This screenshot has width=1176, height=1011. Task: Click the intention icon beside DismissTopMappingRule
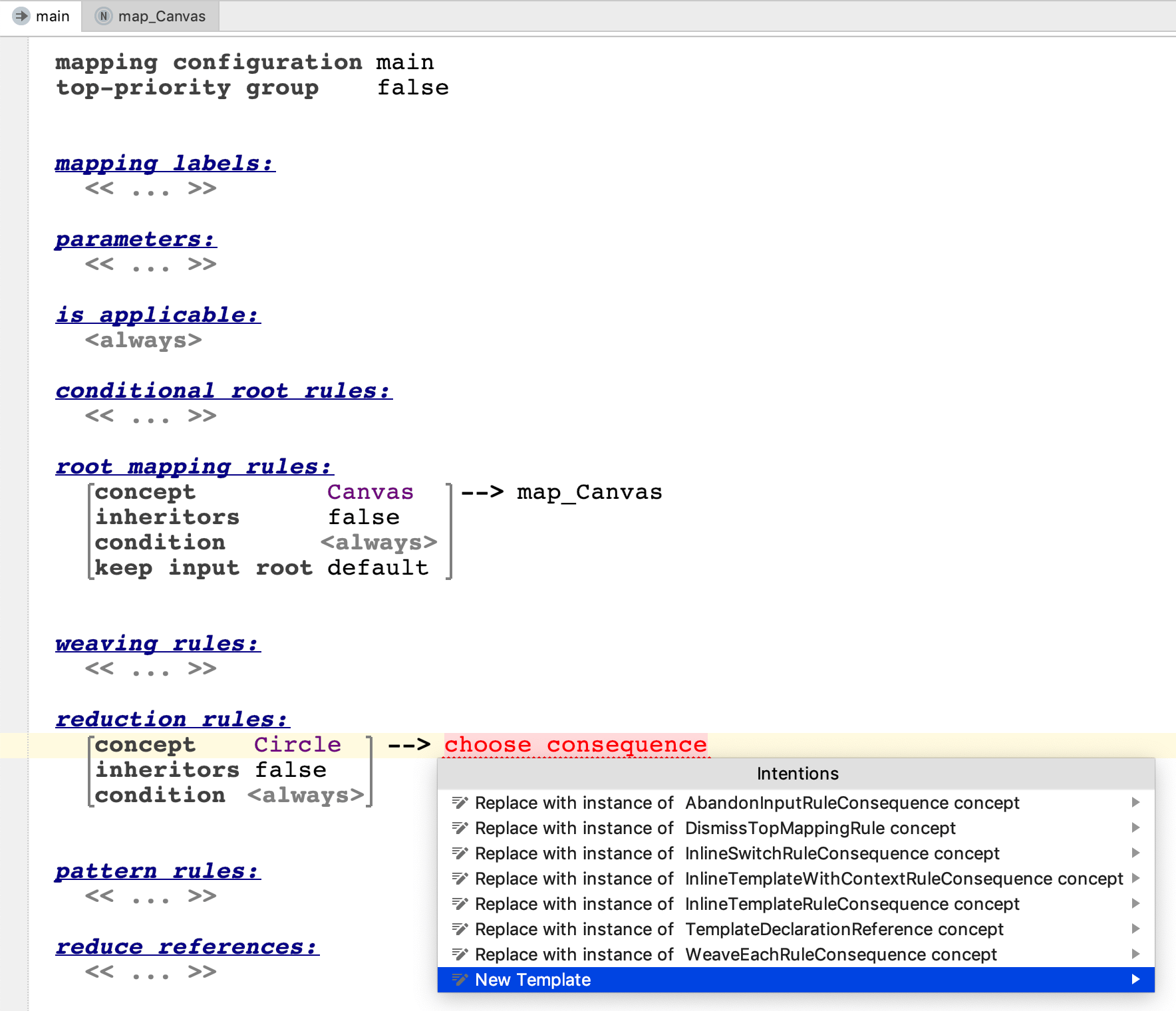[x=460, y=828]
